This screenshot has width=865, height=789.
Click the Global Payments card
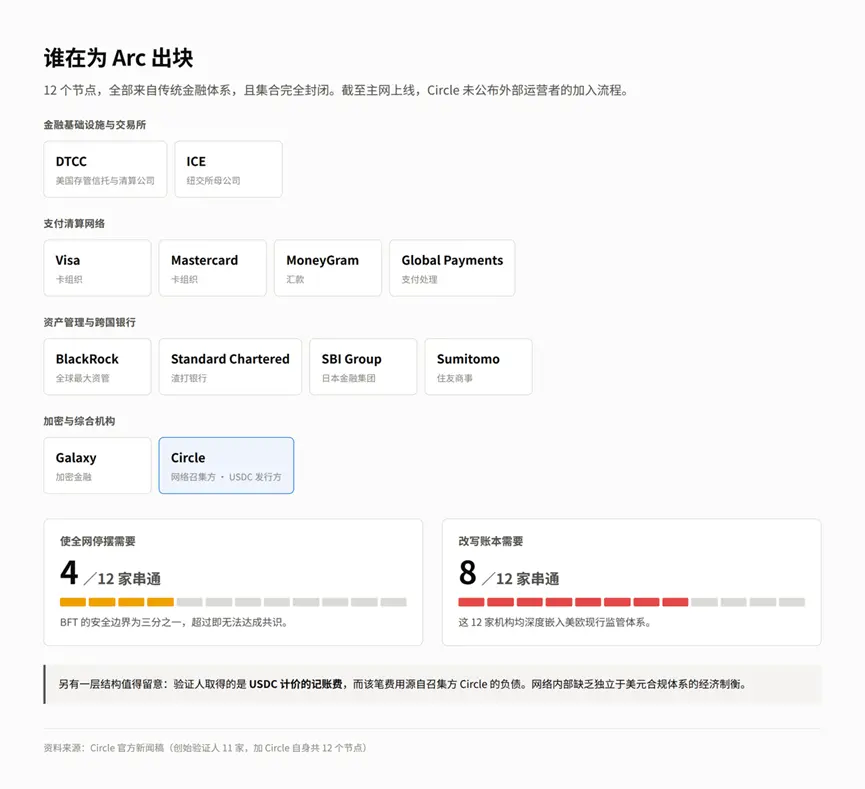[452, 268]
